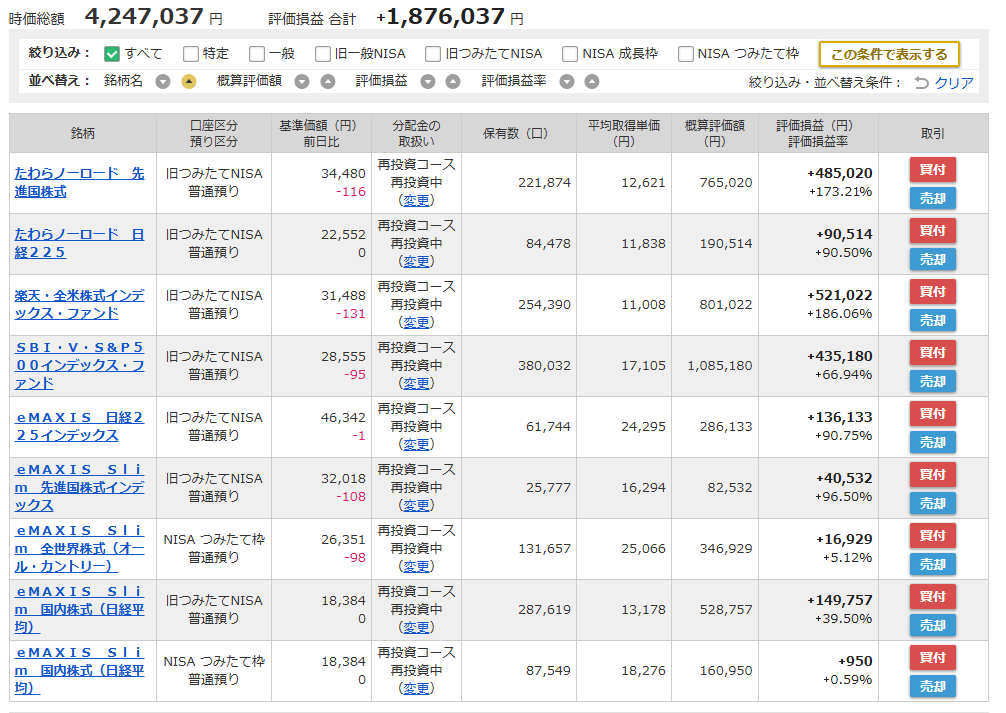This screenshot has width=1006, height=713.
Task: Click 売却 for たわらノーロード 先進国株式
Action: pos(933,198)
